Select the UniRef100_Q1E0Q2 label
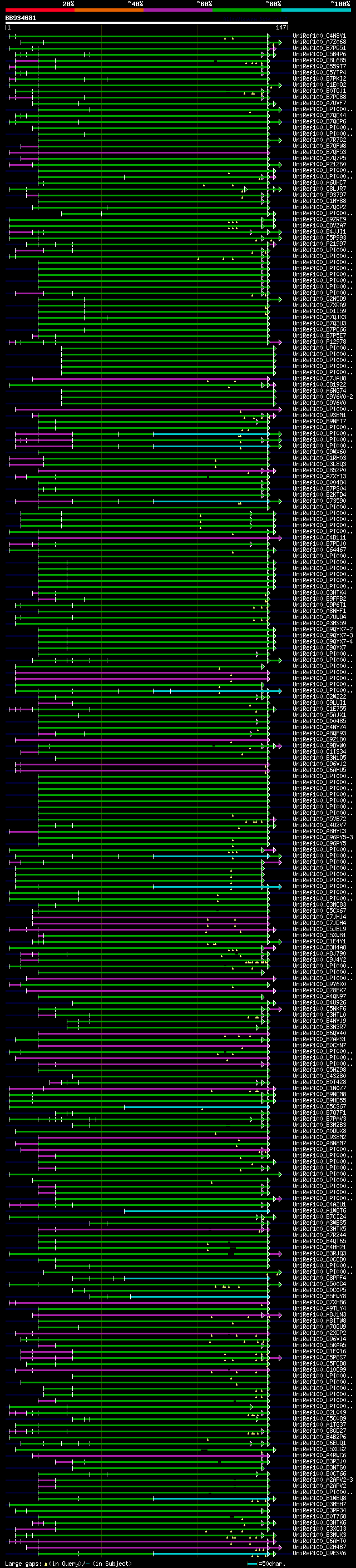Viewport: 356px width, 1568px height. [319, 85]
